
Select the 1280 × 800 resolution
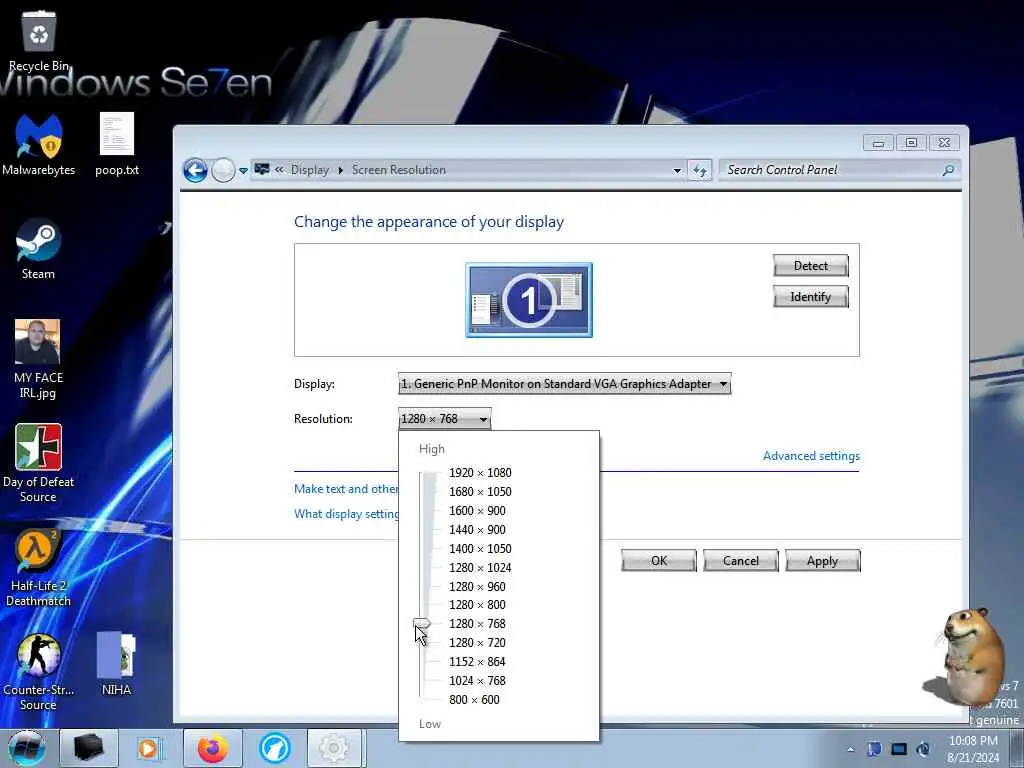pyautogui.click(x=477, y=604)
